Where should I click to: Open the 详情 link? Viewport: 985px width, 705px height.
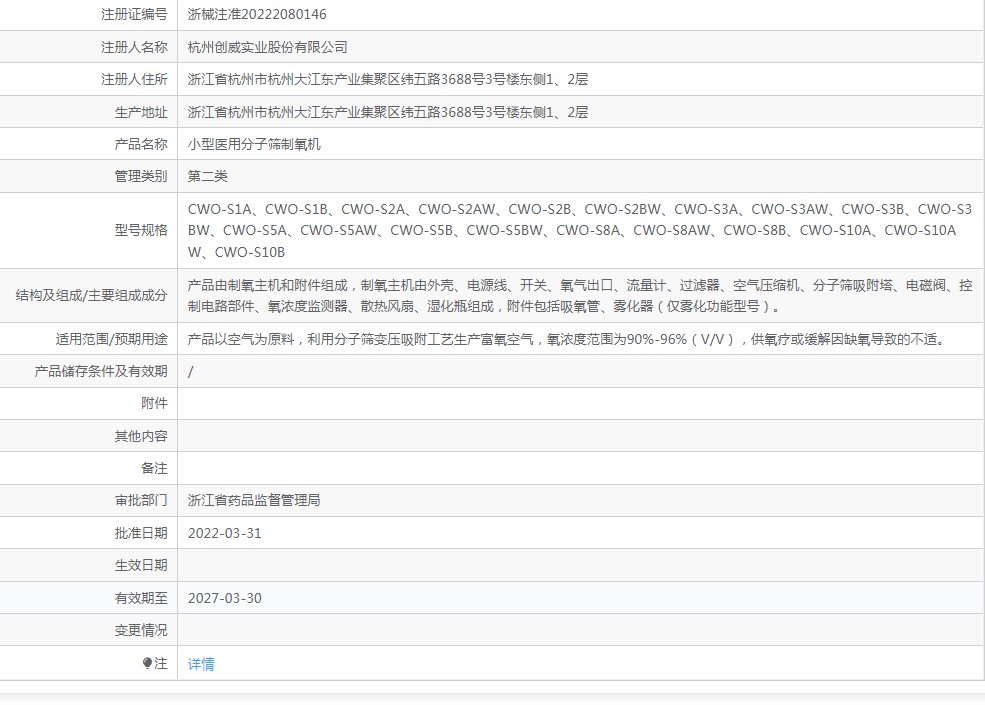point(201,664)
